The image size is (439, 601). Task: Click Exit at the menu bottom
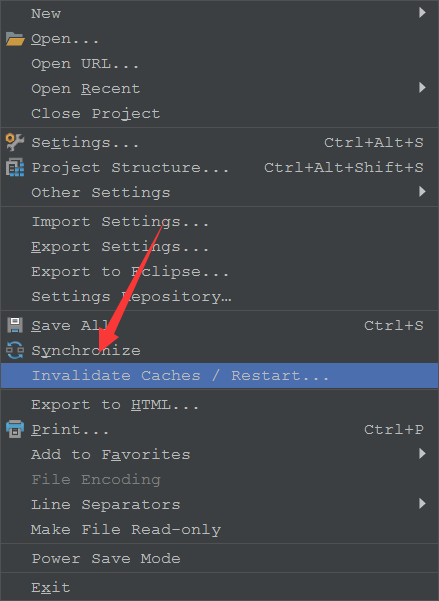click(x=219, y=587)
